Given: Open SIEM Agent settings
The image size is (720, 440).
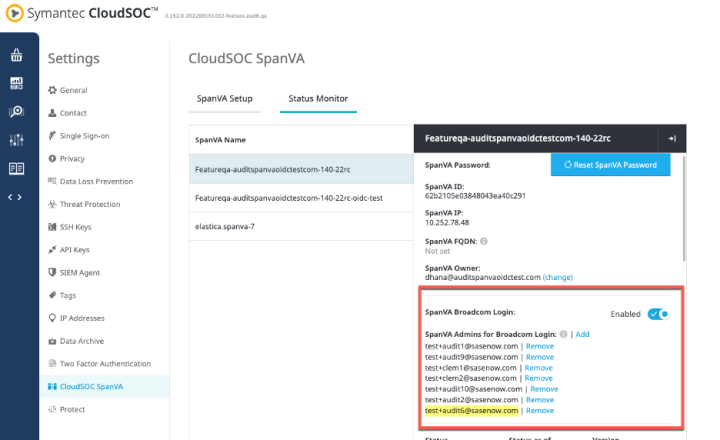Looking at the screenshot, I should (80, 273).
